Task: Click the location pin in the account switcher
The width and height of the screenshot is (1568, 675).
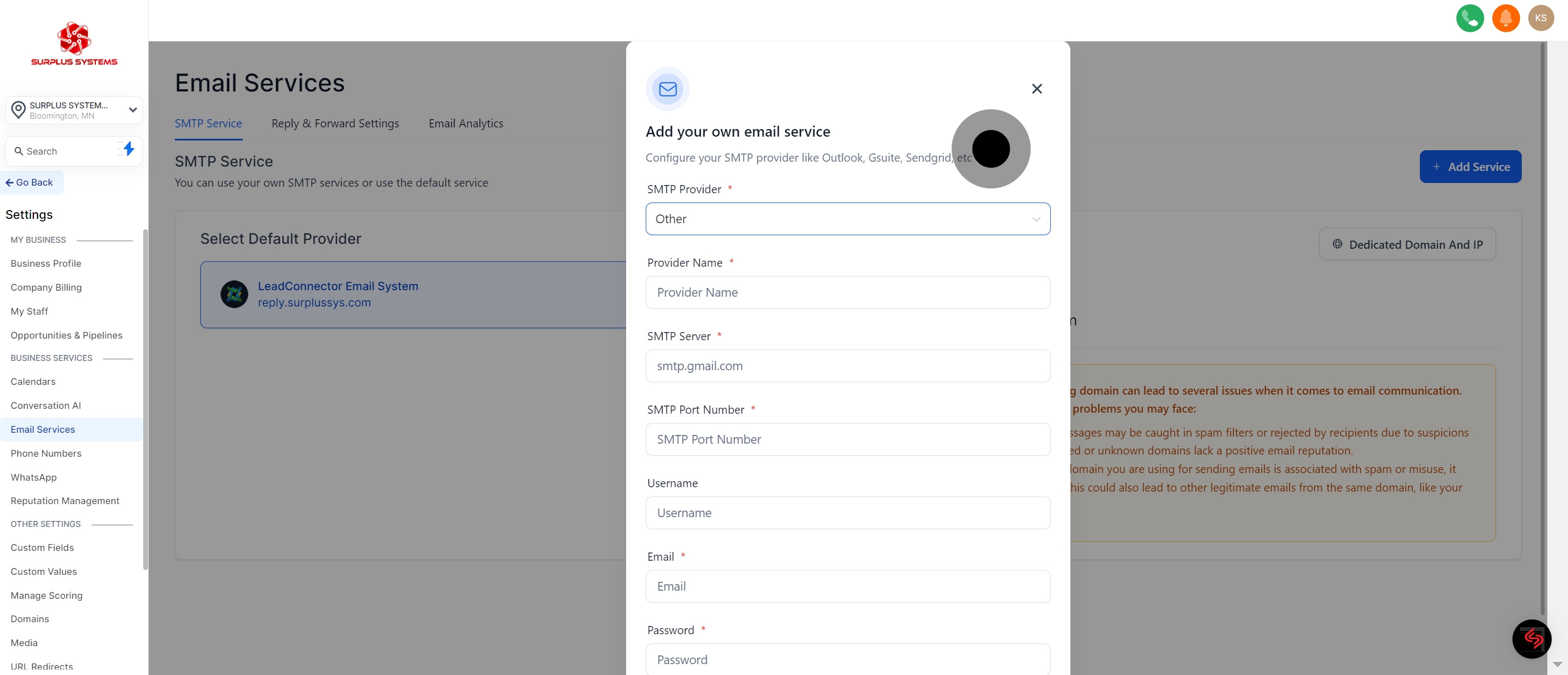Action: tap(19, 109)
